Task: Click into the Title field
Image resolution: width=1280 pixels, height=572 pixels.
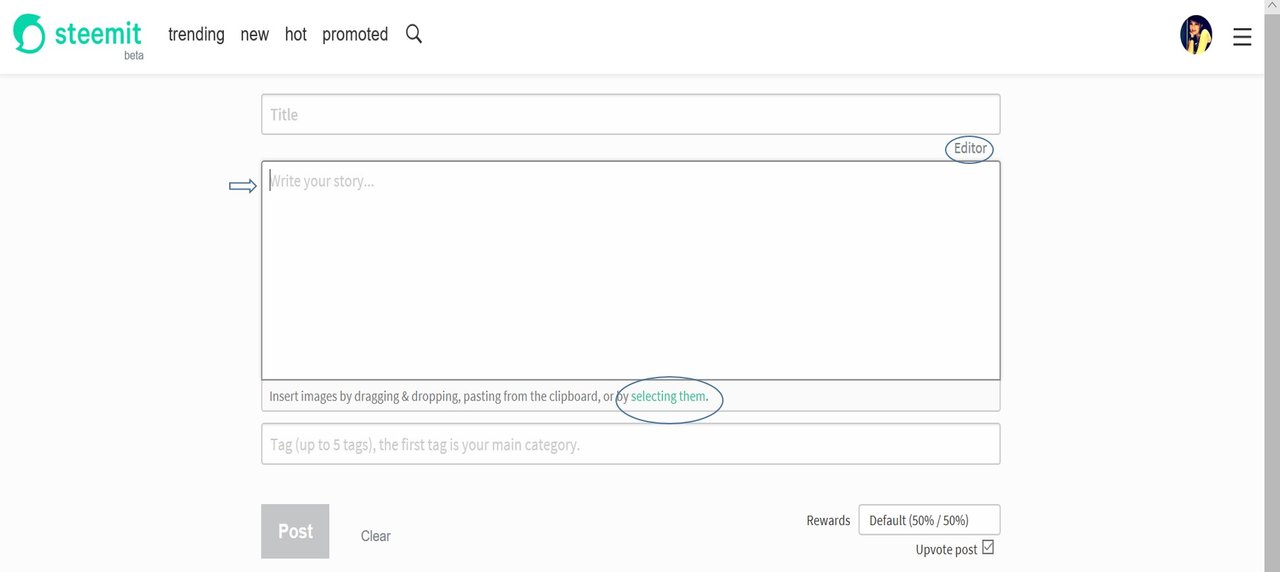Action: pyautogui.click(x=631, y=114)
